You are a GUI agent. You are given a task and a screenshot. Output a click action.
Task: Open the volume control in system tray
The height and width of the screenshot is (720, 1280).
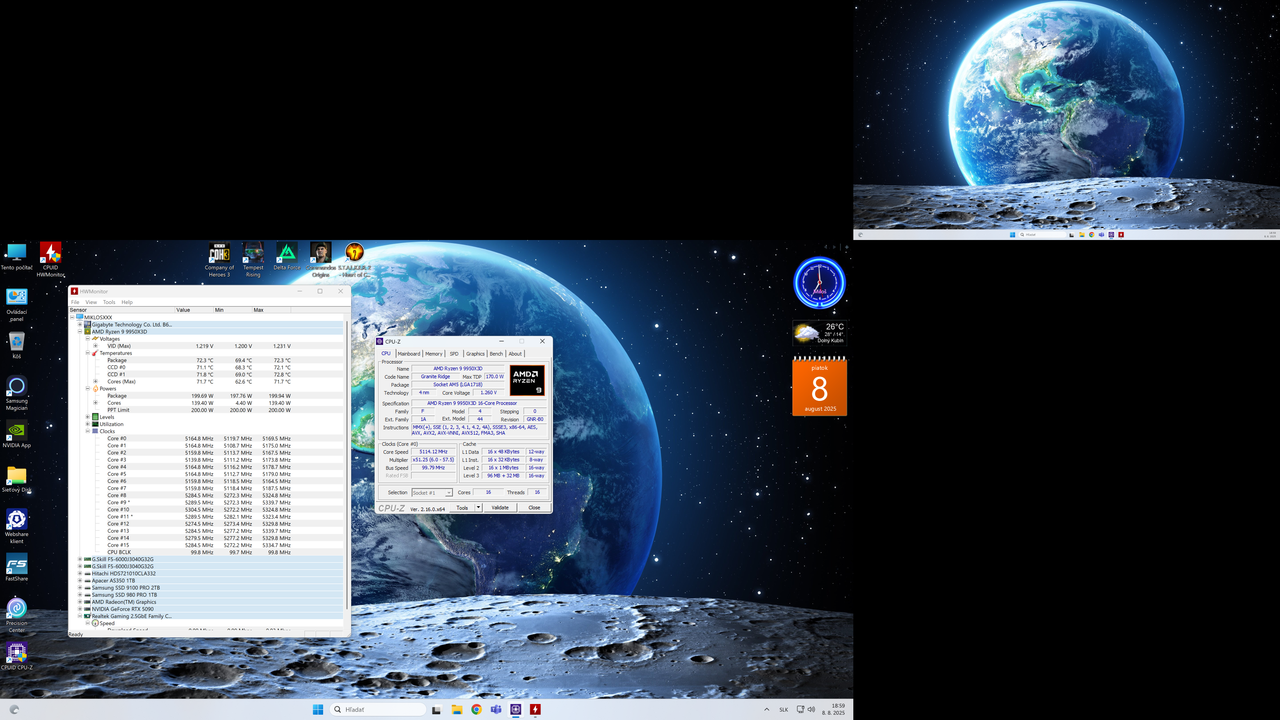point(811,709)
